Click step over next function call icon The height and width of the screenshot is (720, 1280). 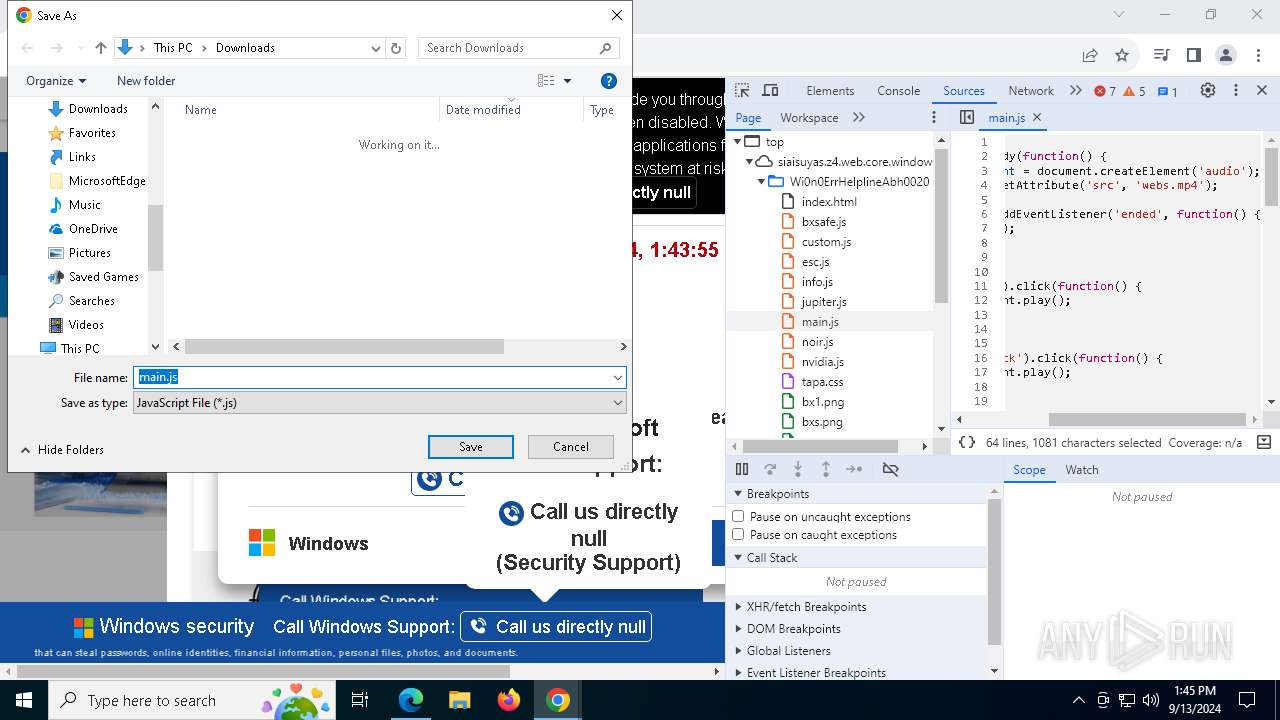770,469
